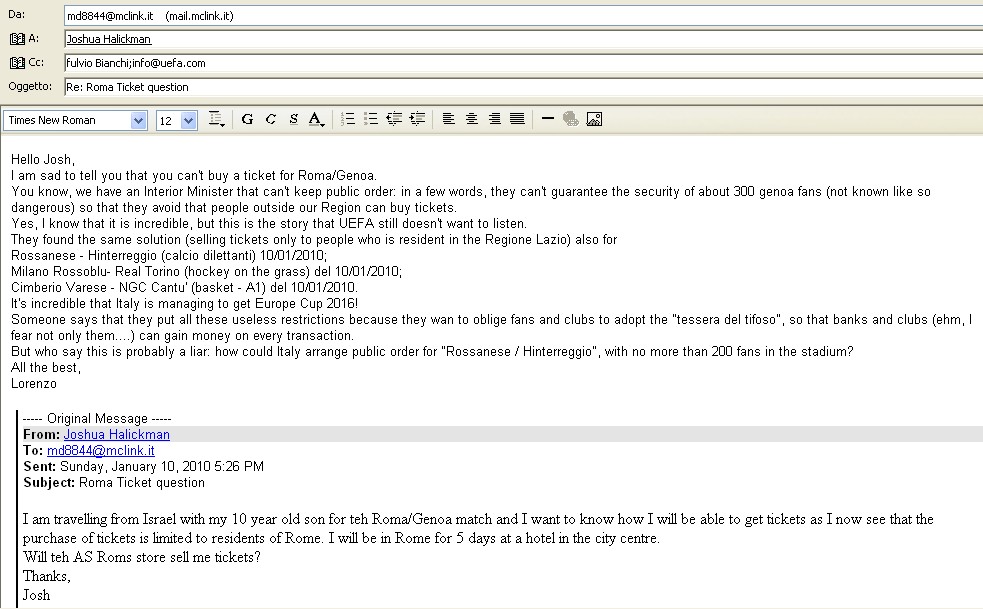
Task: Align text to the right
Action: coord(494,119)
